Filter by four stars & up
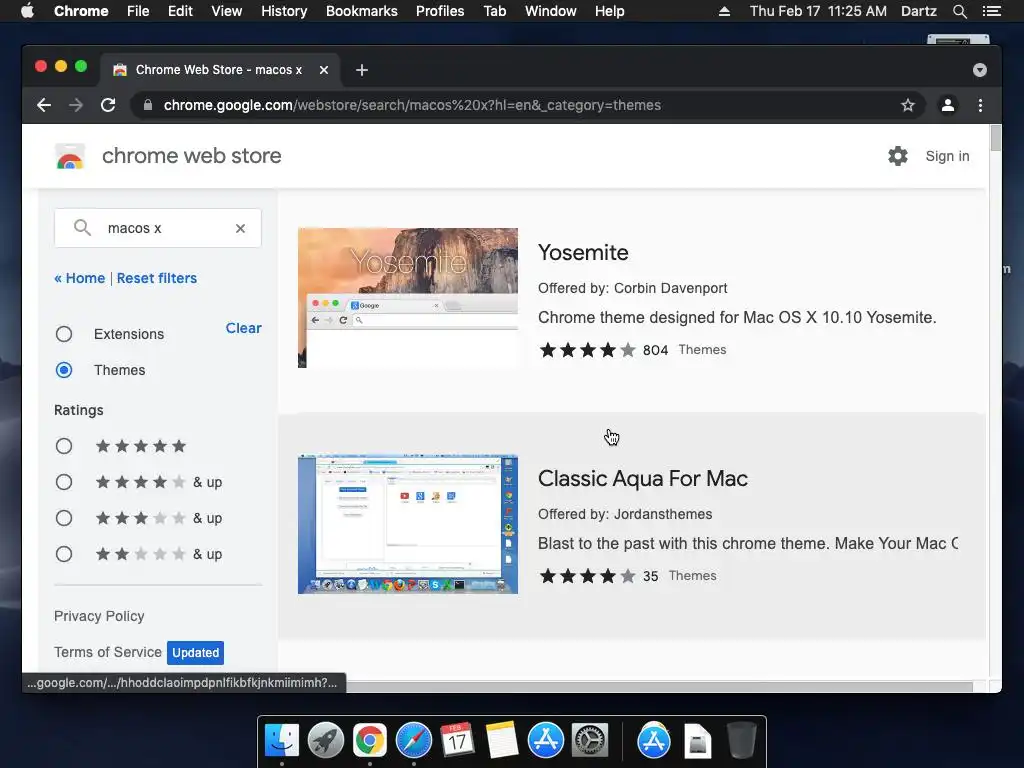This screenshot has height=768, width=1024. click(x=64, y=483)
